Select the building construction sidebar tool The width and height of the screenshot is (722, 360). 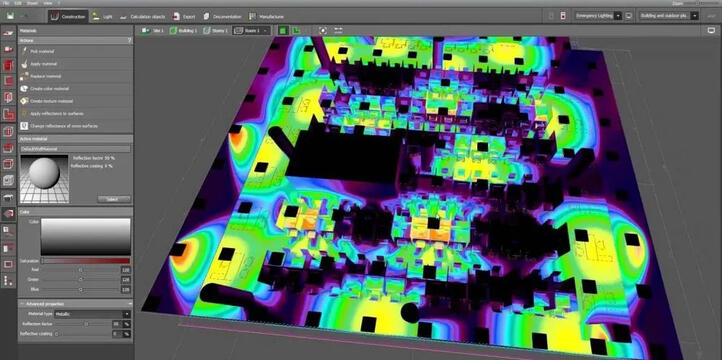(8, 65)
